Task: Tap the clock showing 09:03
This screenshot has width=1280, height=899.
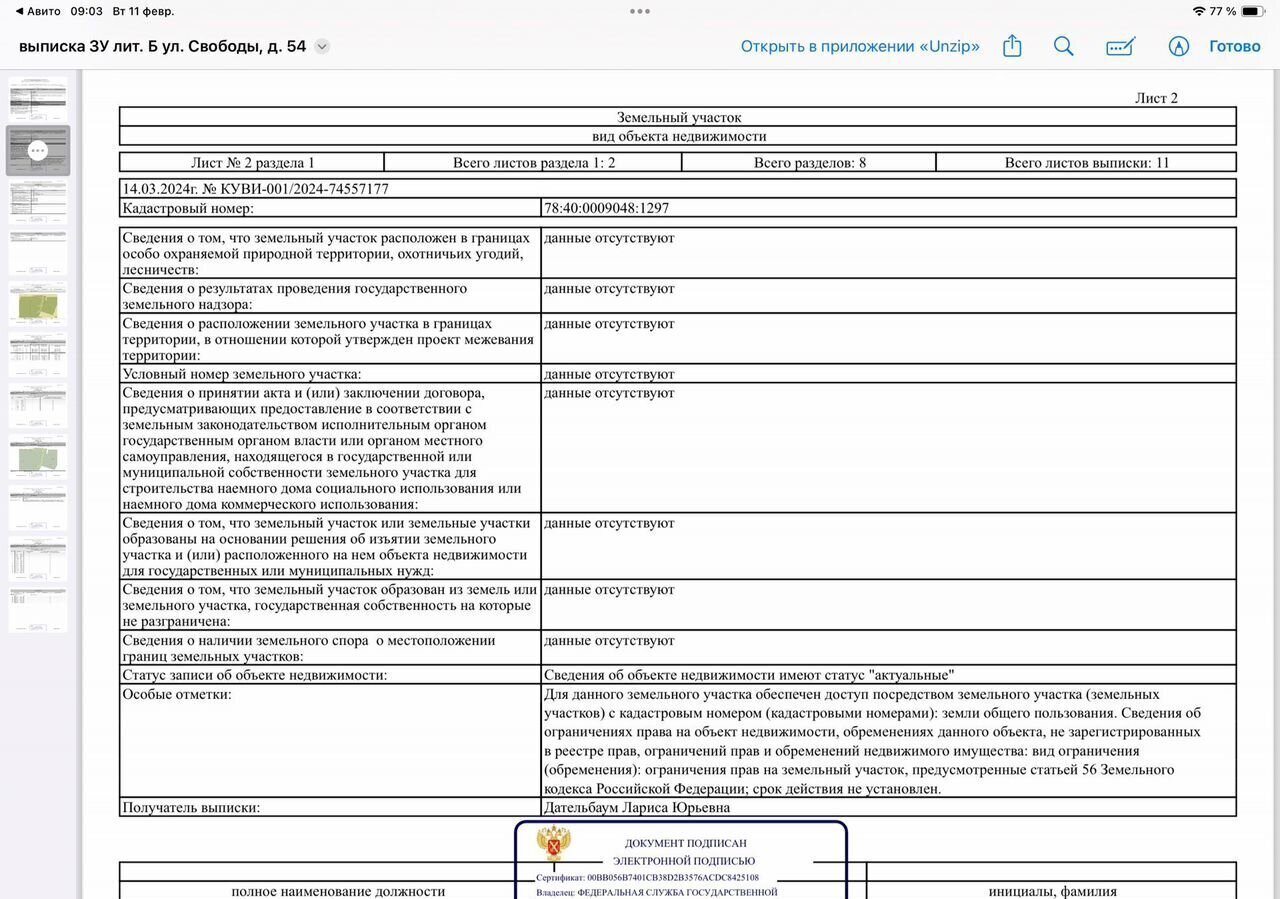Action: (87, 11)
